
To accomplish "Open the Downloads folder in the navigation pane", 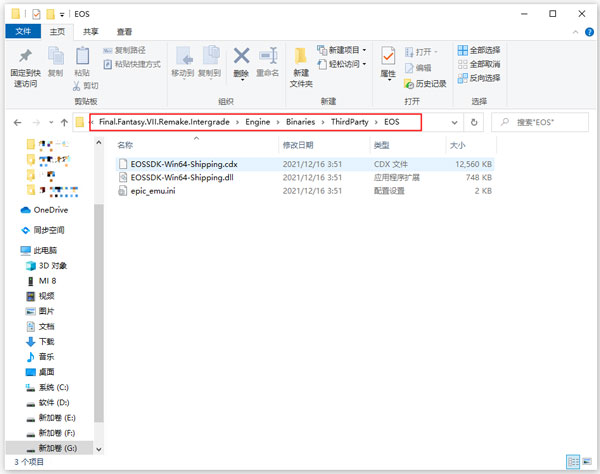I will 40,342.
